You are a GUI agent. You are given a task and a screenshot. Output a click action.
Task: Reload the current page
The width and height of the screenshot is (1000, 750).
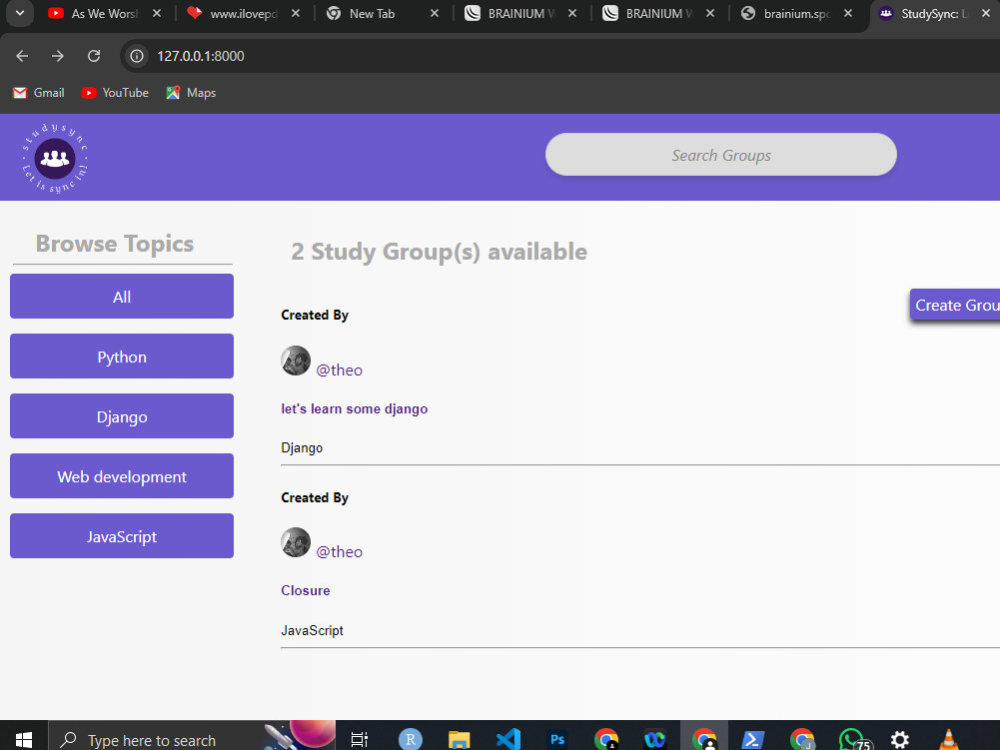(x=94, y=56)
